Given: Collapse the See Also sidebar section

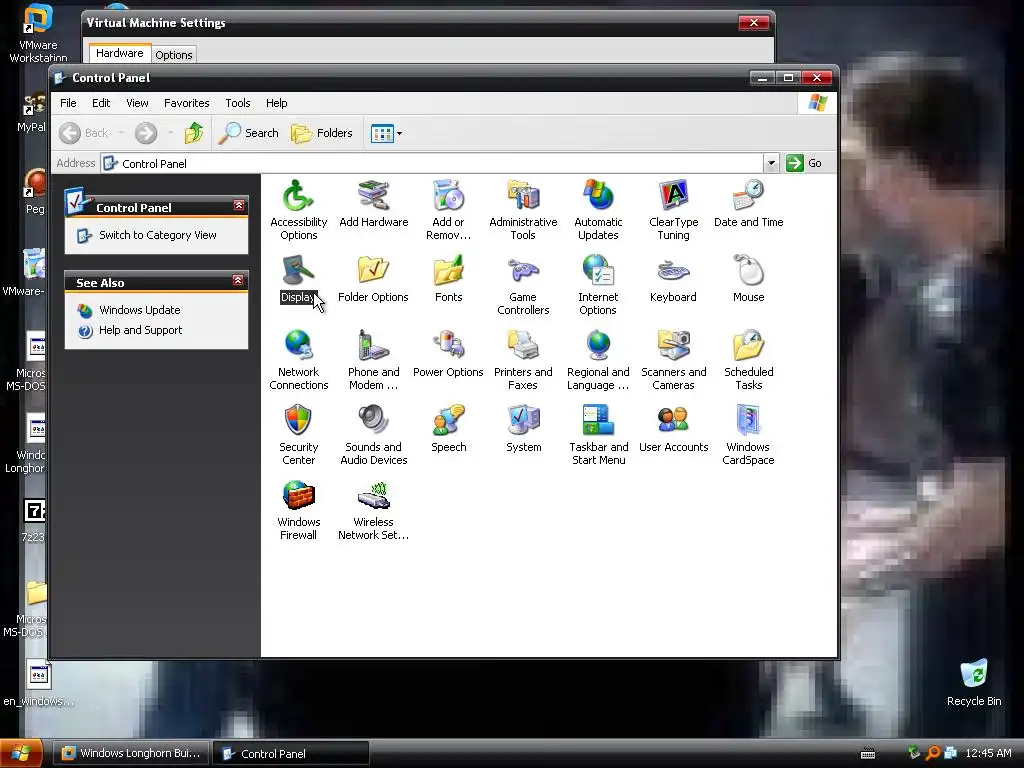Looking at the screenshot, I should tap(238, 281).
